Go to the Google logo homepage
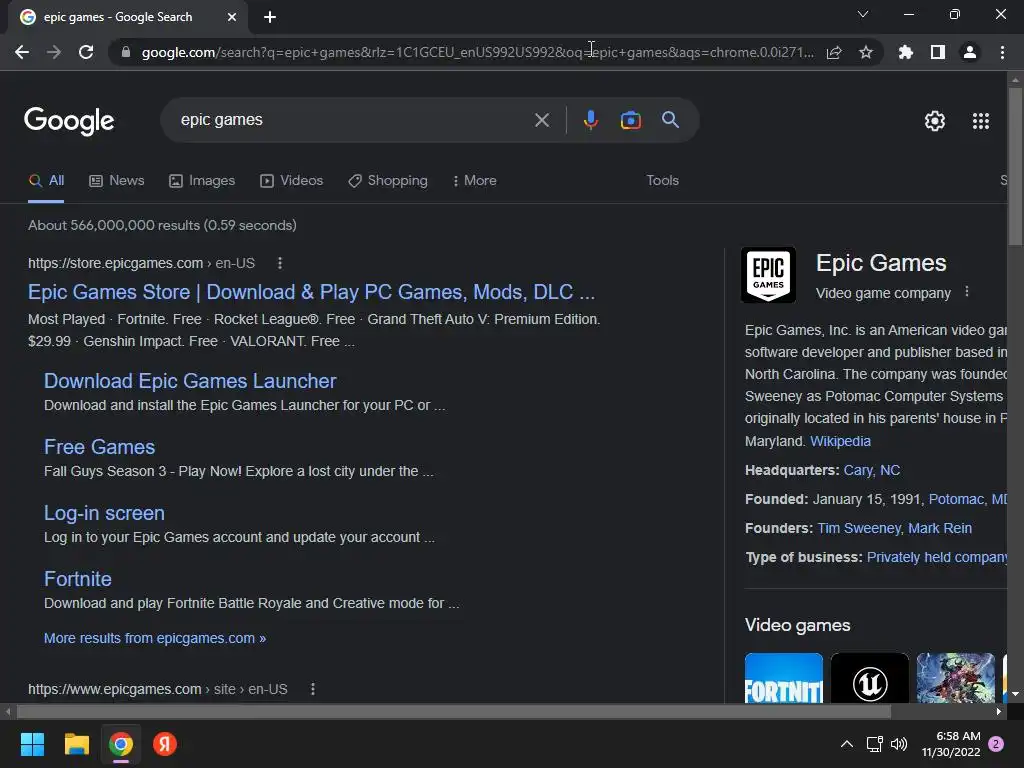This screenshot has width=1024, height=768. pyautogui.click(x=69, y=121)
